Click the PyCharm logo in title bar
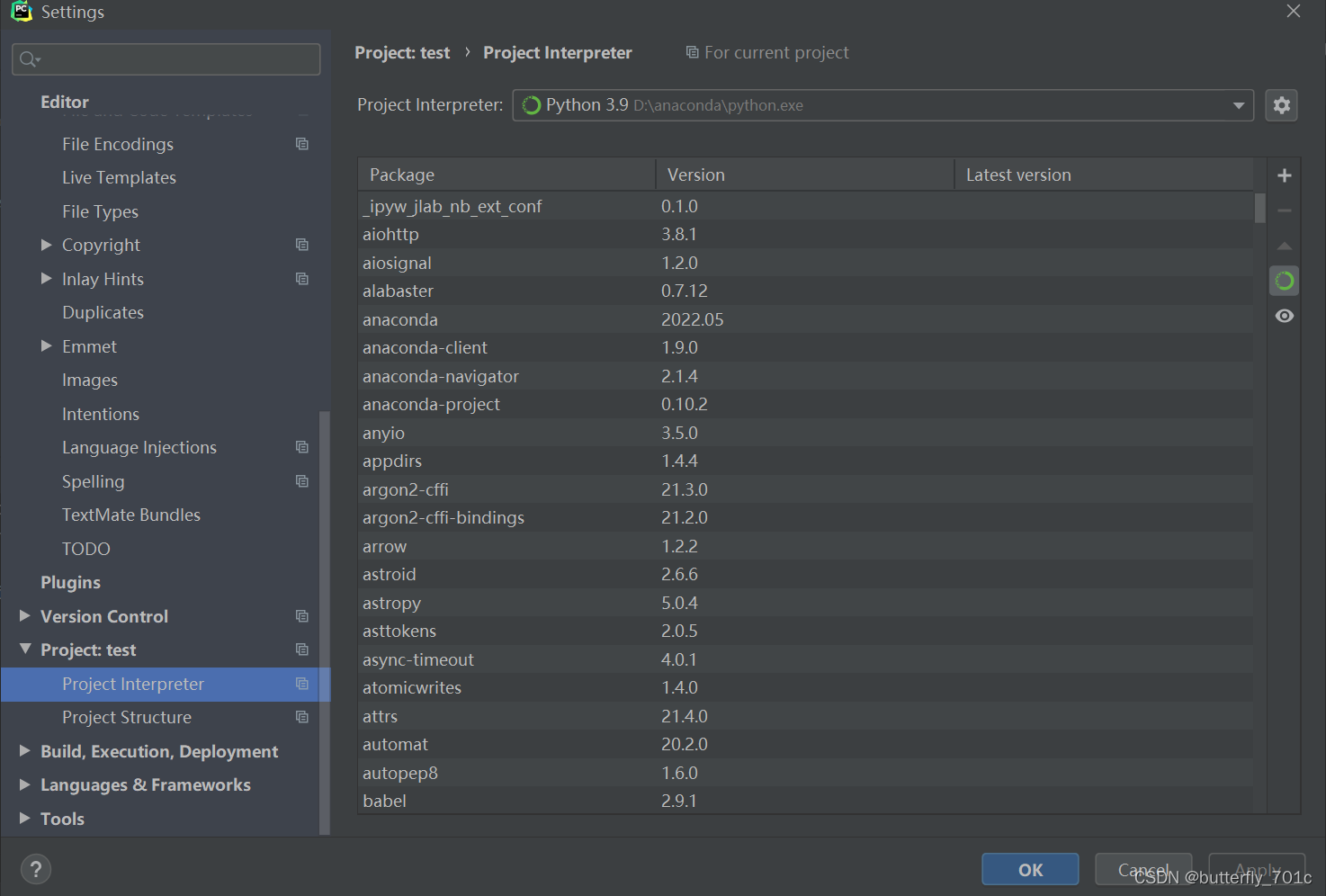 pos(22,11)
